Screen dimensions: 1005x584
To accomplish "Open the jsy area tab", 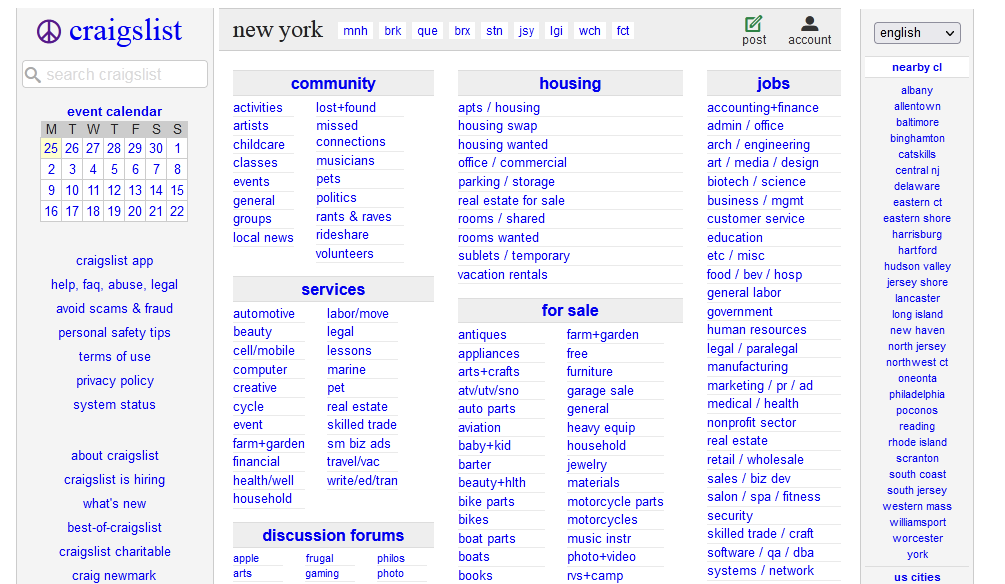I will (526, 31).
